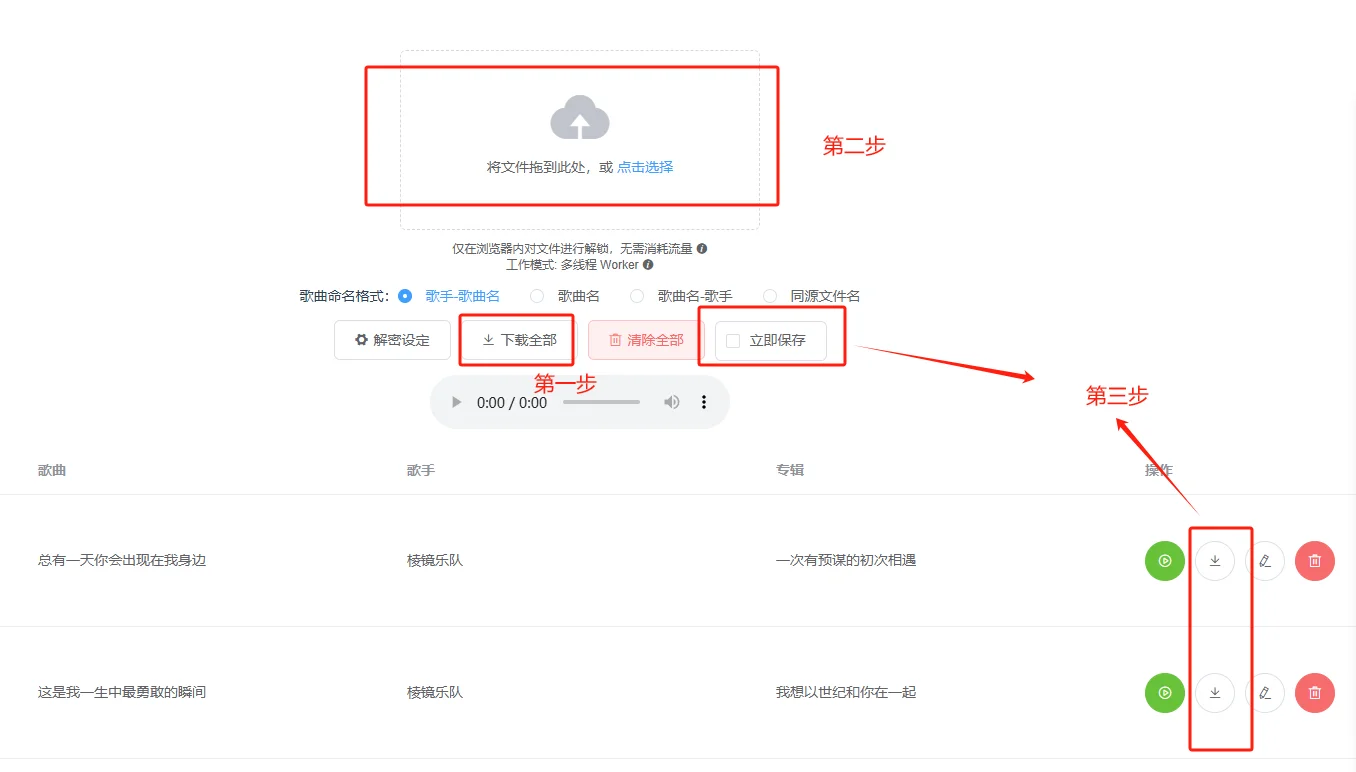
Task: Click the info icon beside 多线程 Worker
Action: 648,265
